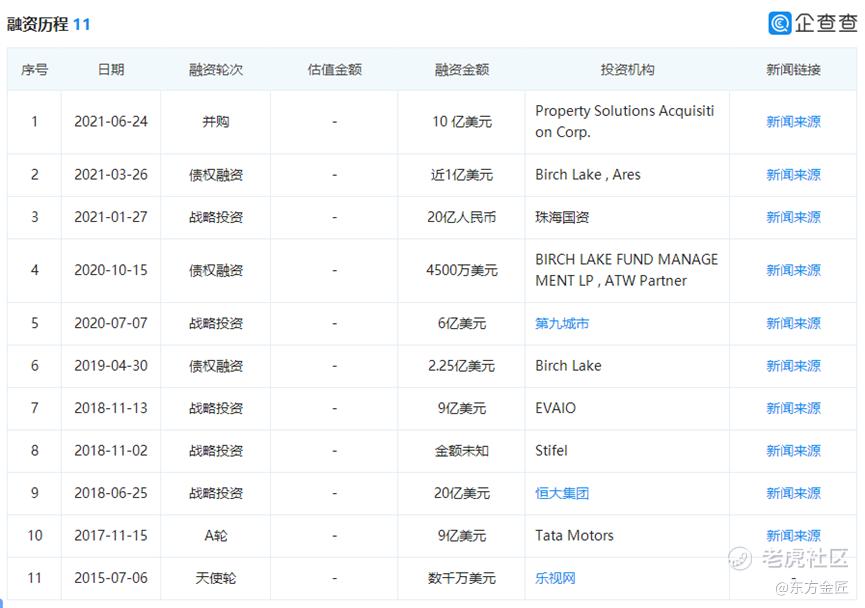Select the date cell 2015-07-06
This screenshot has height=608, width=865.
(111, 578)
